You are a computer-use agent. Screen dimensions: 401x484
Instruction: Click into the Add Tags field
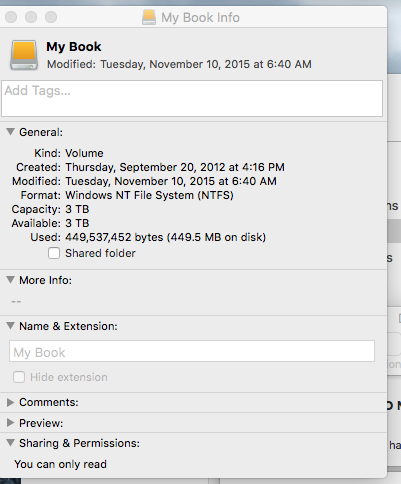click(x=192, y=98)
